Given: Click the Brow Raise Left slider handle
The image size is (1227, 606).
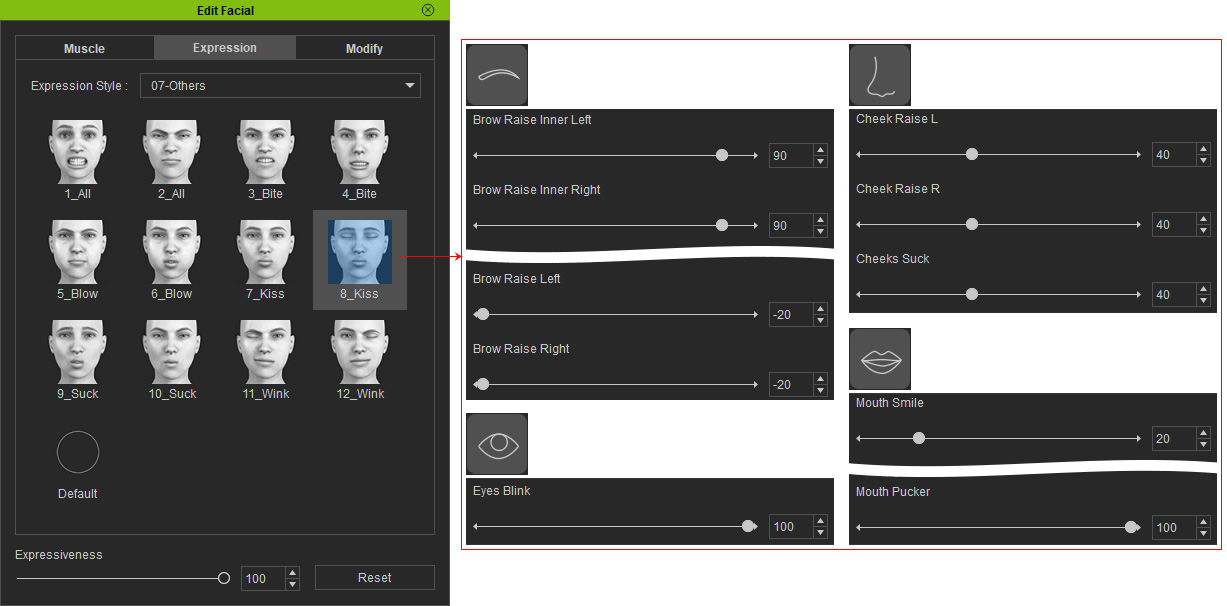Looking at the screenshot, I should coord(483,314).
